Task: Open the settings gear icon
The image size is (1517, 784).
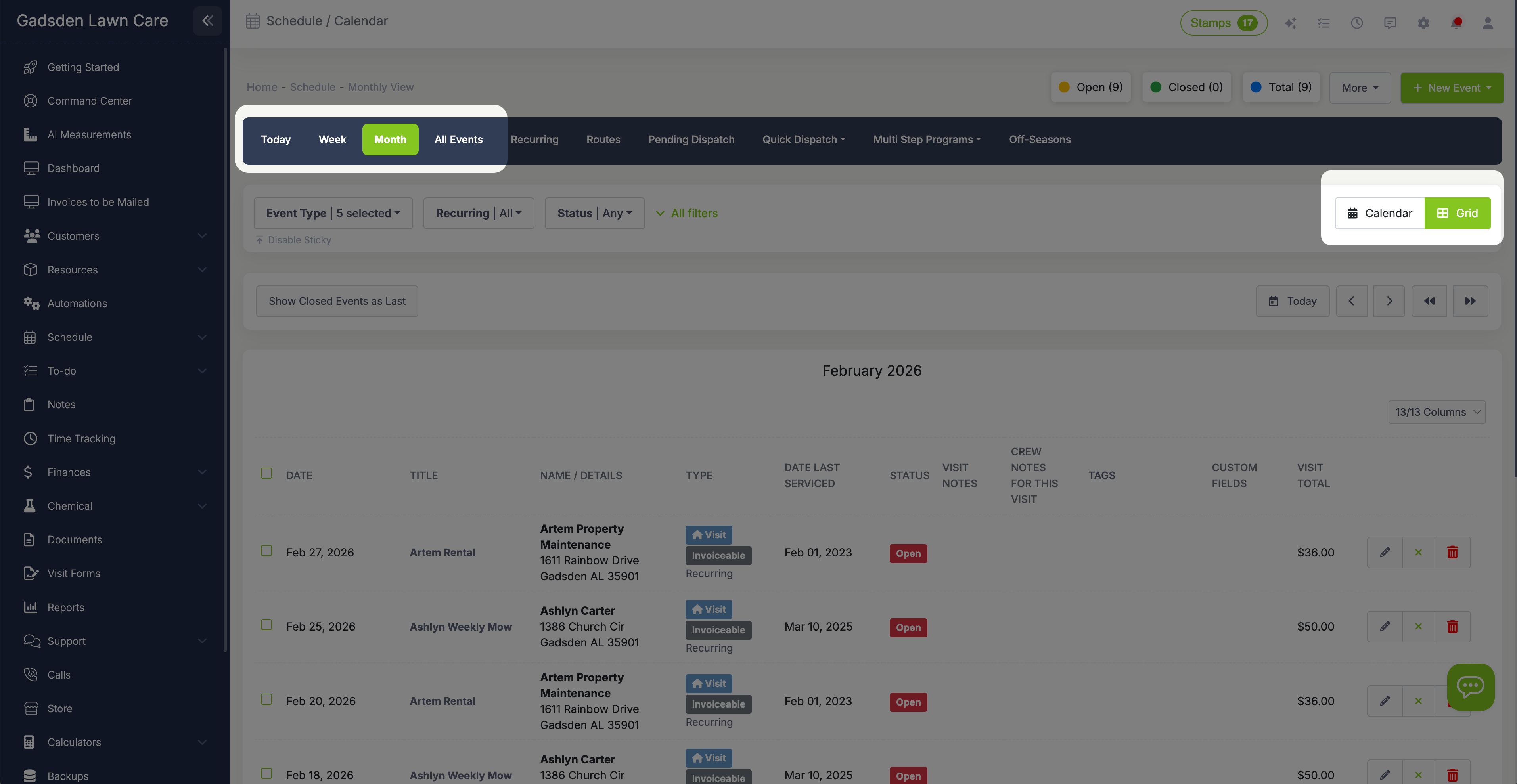Action: (1423, 23)
